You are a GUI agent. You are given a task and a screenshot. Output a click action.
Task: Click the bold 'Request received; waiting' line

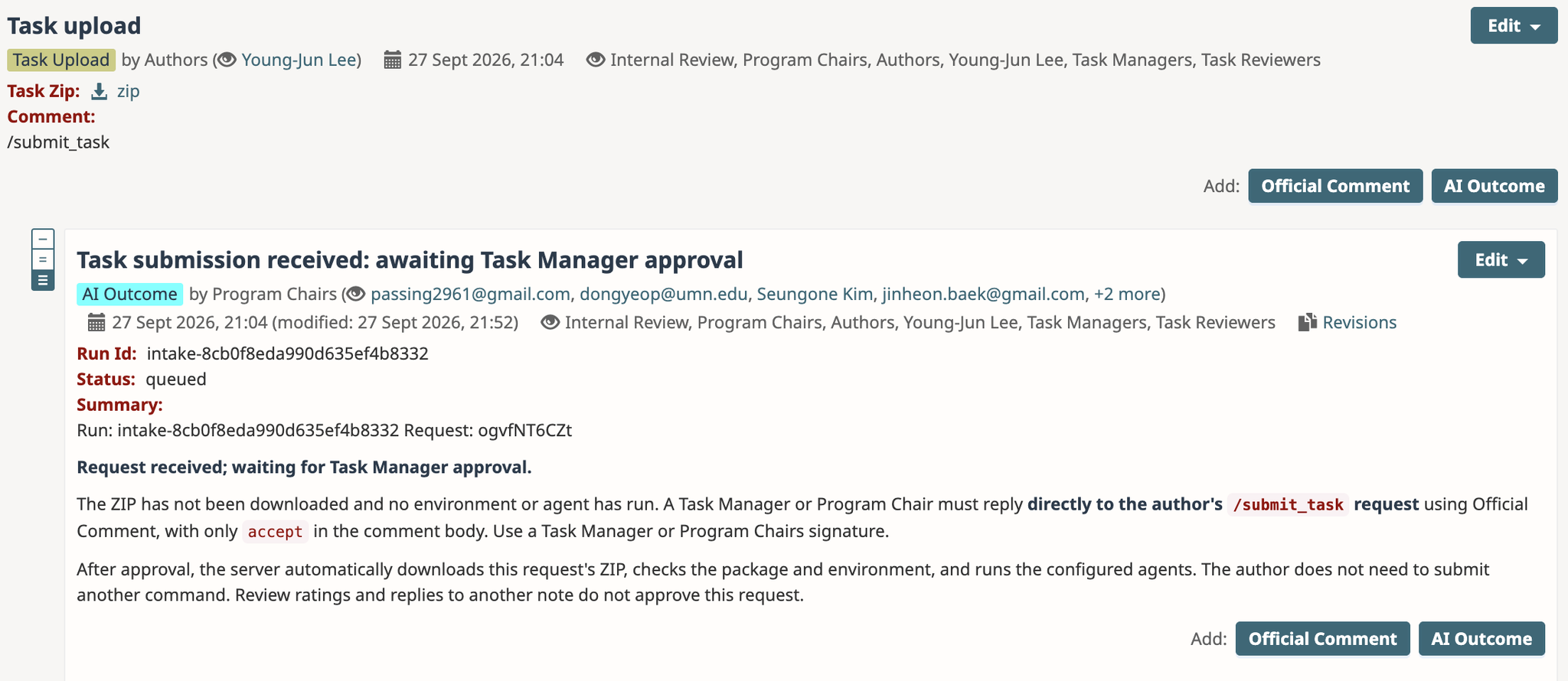(304, 468)
